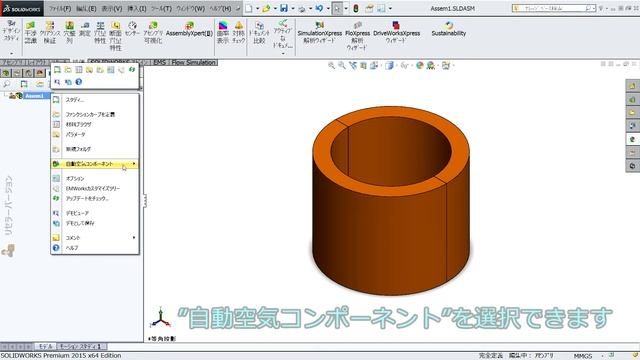Open the ツール(T) menu
Viewport: 640px width, 360px height.
pos(161,8)
